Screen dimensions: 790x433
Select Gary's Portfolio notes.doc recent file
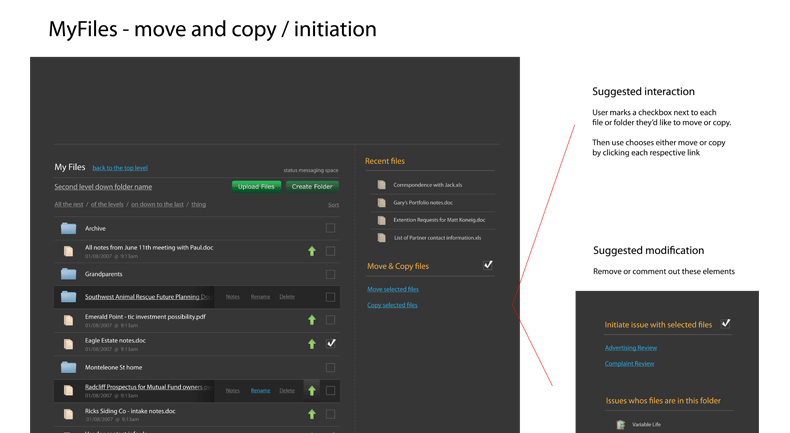tap(423, 203)
